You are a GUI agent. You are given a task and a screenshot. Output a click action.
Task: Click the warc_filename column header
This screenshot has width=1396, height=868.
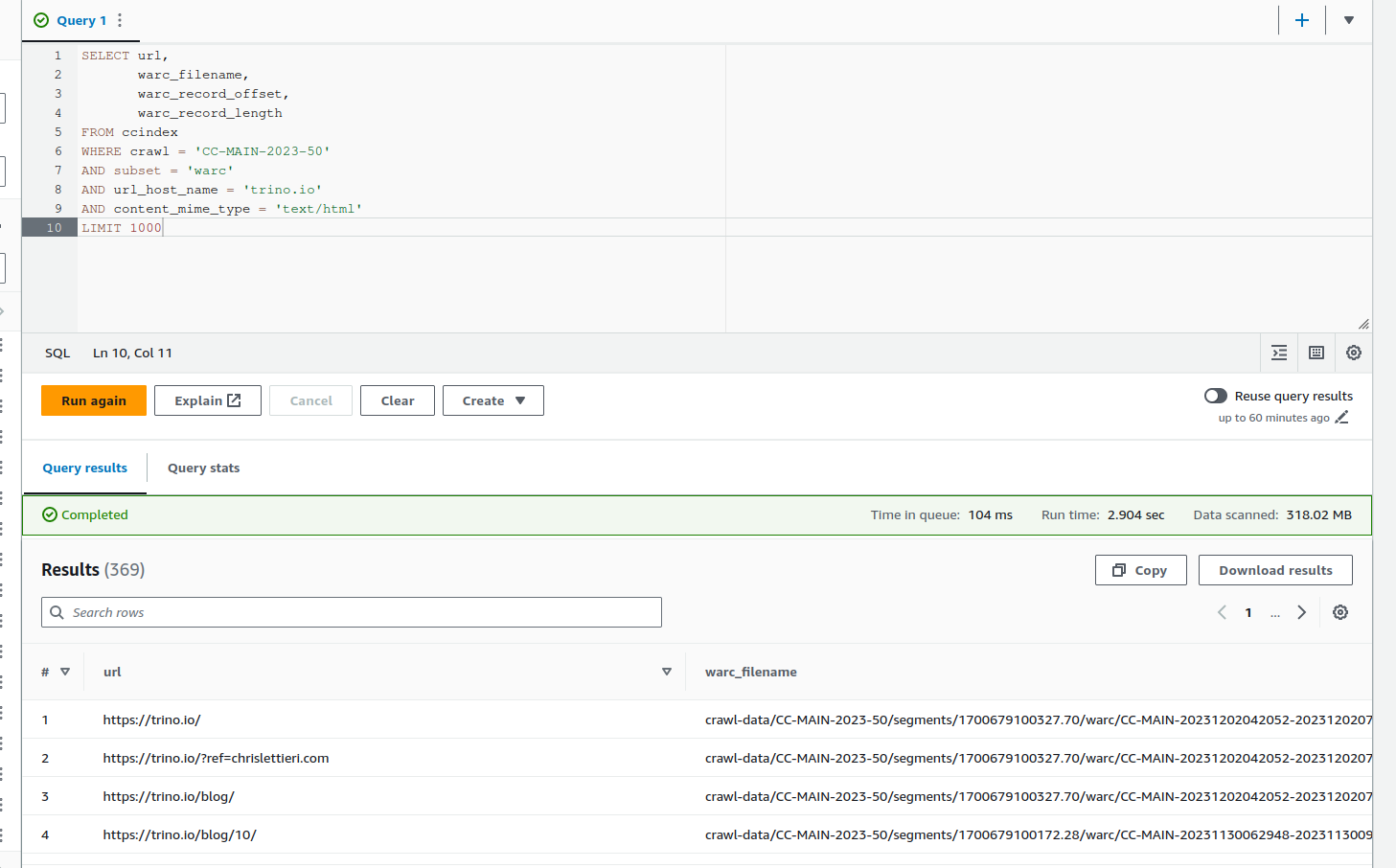tap(751, 672)
